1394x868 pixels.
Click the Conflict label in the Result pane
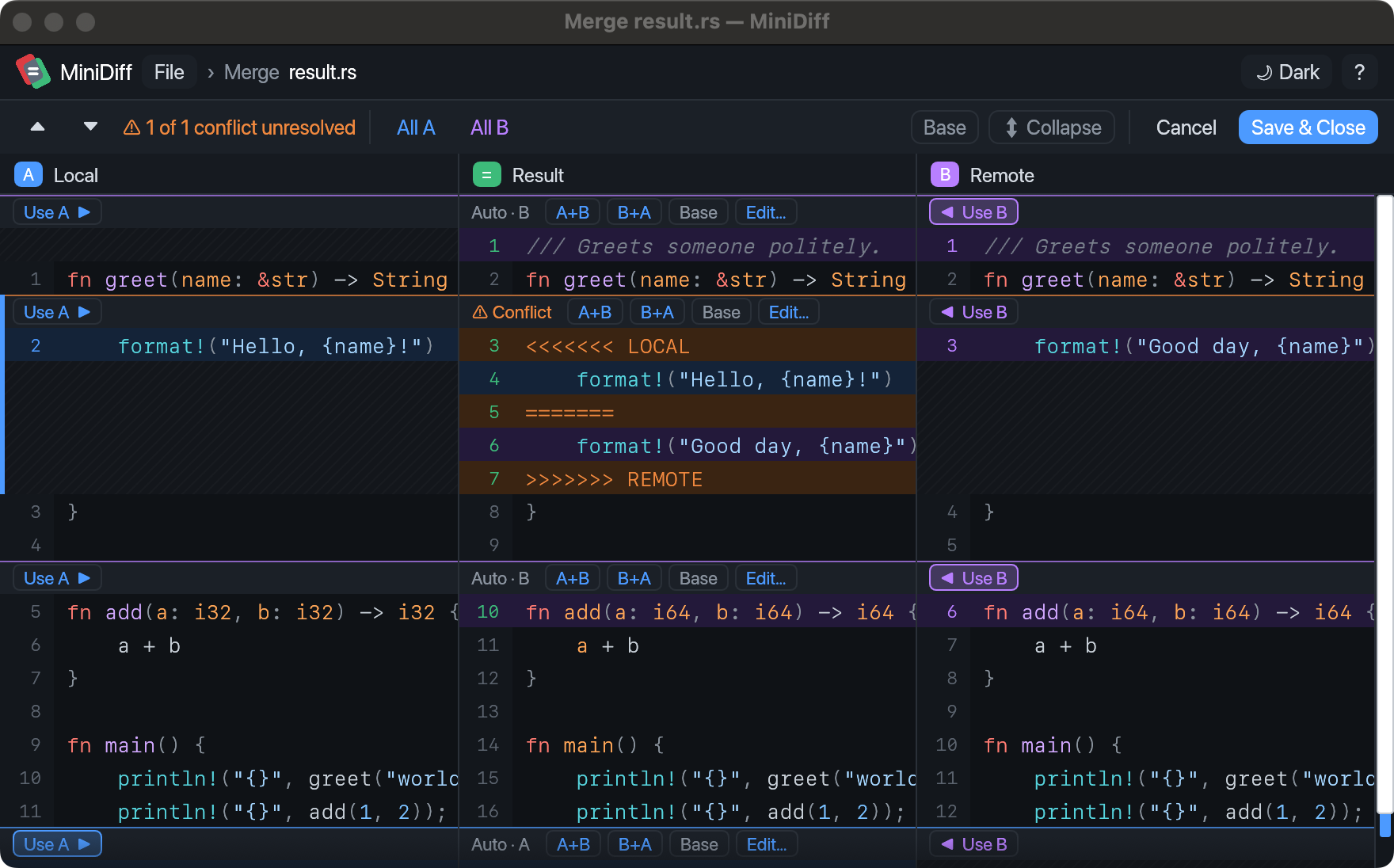pos(512,312)
